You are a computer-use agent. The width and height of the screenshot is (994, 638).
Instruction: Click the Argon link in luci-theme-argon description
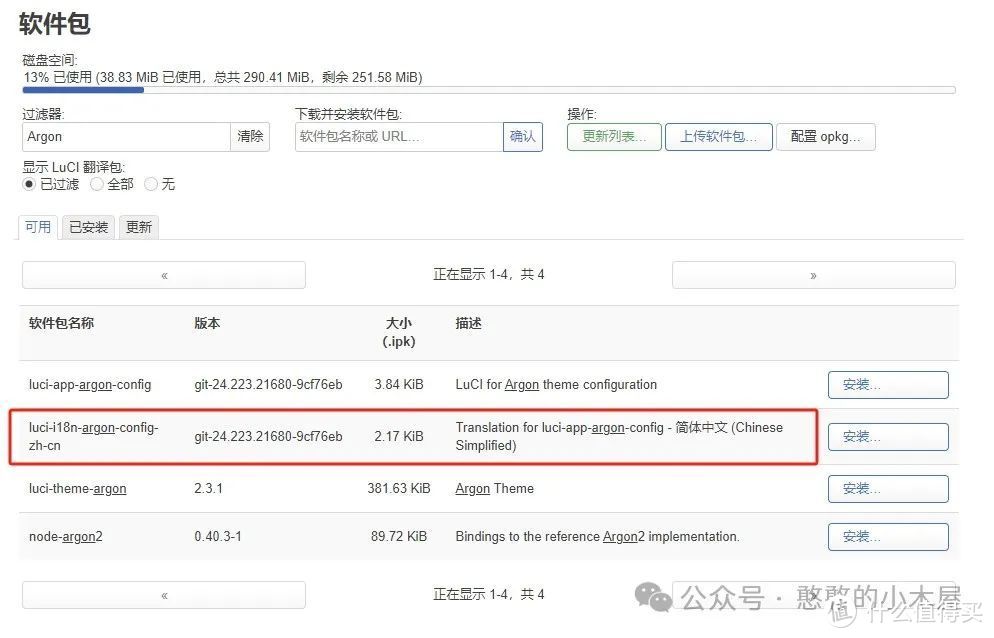(x=475, y=488)
